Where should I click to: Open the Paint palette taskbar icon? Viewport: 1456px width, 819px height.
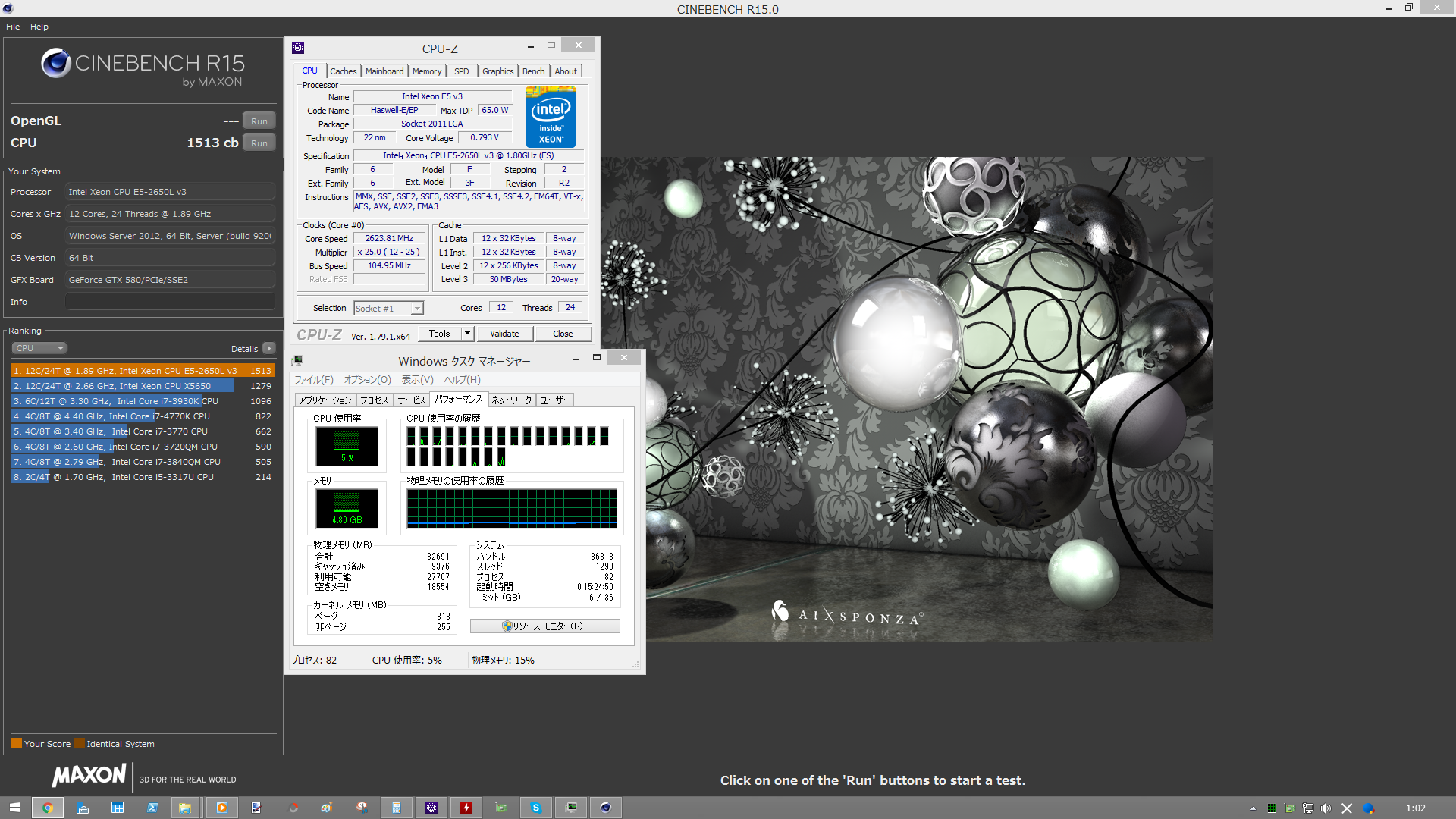(326, 808)
